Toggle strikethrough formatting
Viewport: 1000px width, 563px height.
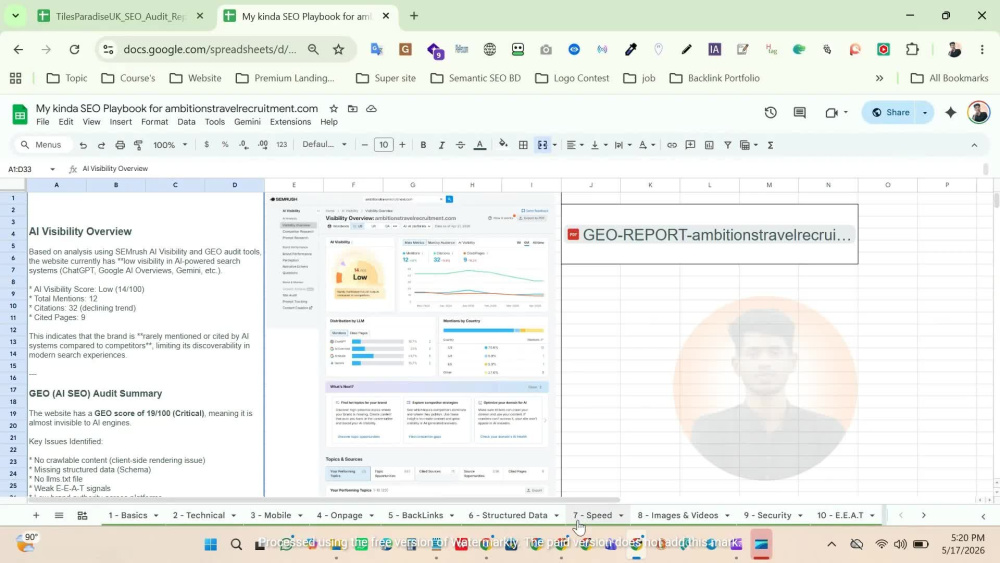pos(460,145)
